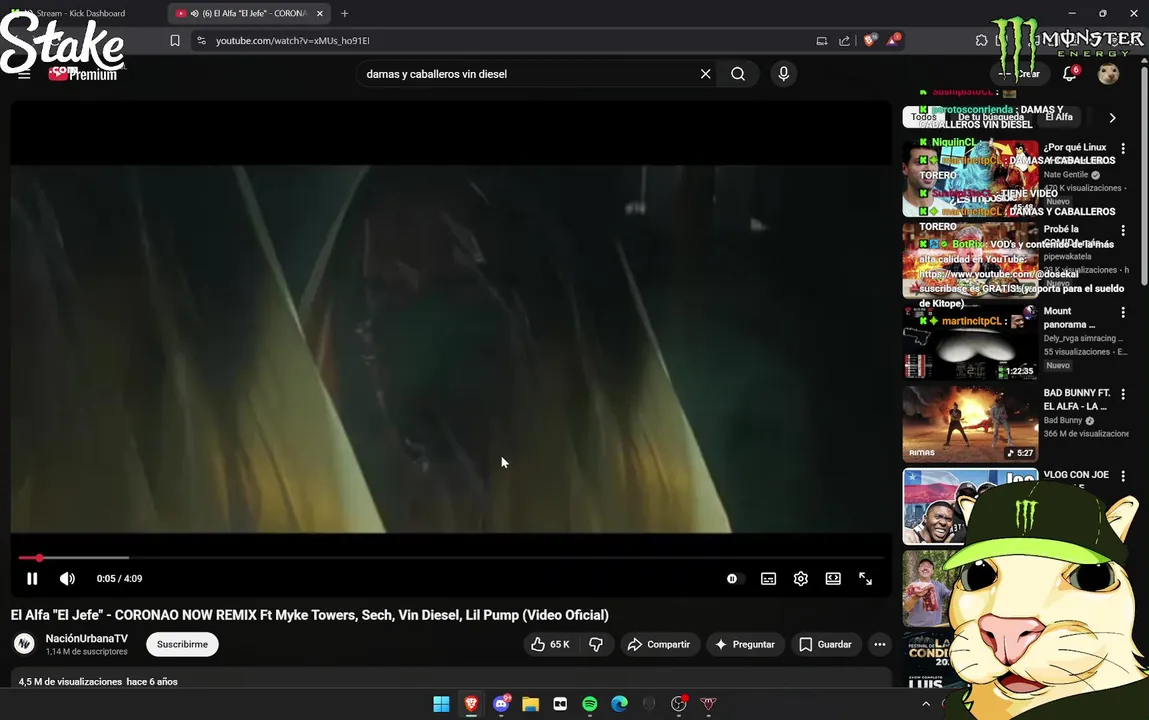Open 'BAD BUNNY FT. EL ALFA - LA' title
The height and width of the screenshot is (720, 1149).
point(1076,399)
